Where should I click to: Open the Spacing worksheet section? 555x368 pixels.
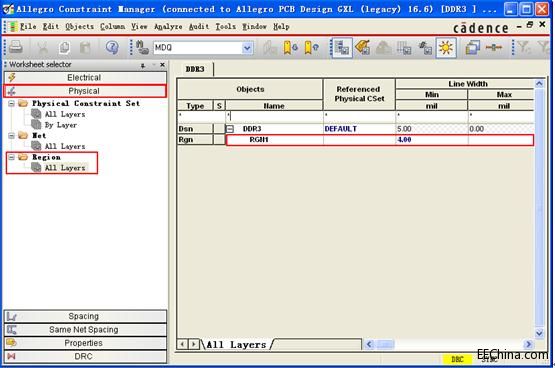(x=85, y=316)
